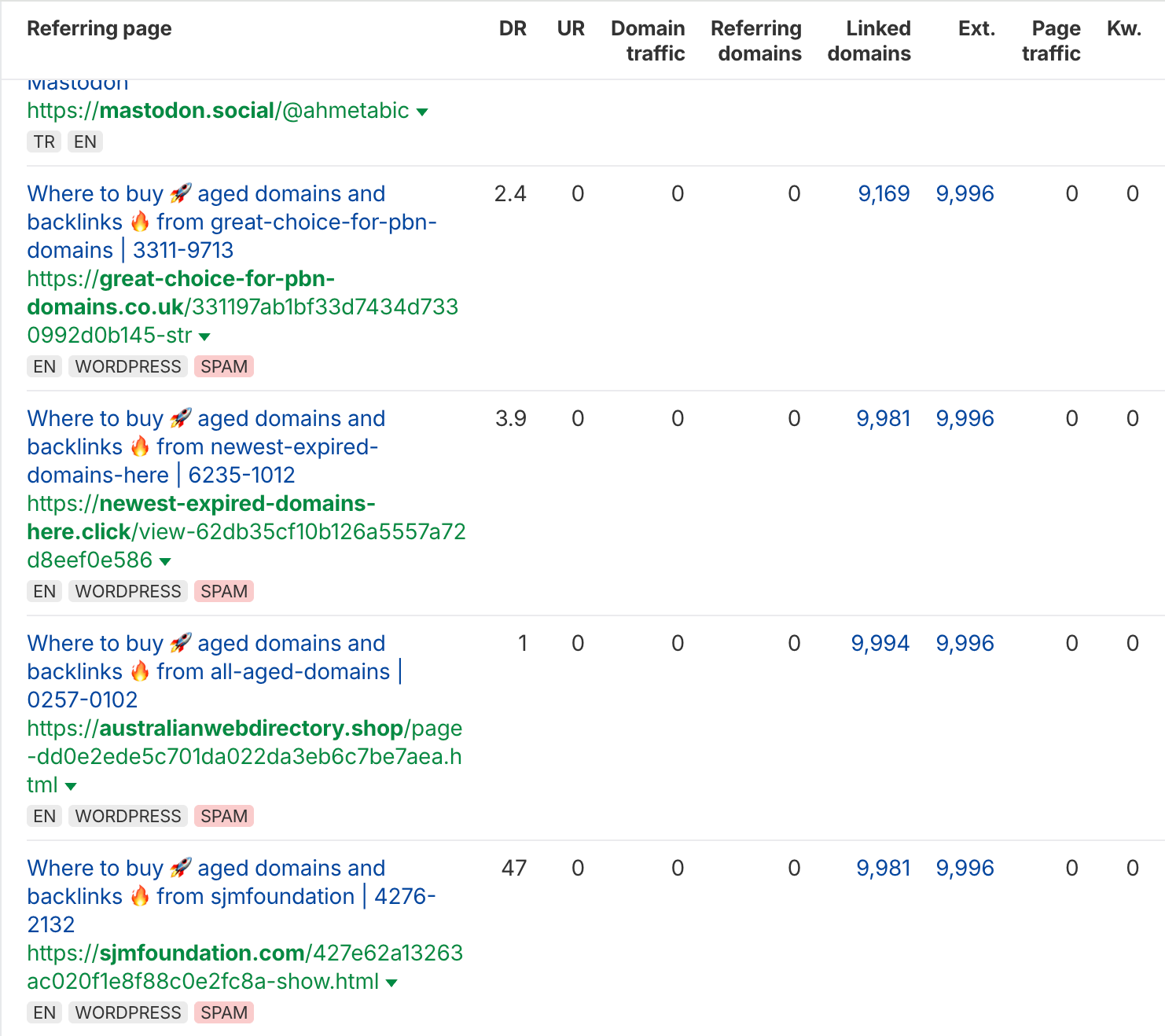Sort by the UR column header
This screenshot has height=1036, width=1165.
point(570,29)
